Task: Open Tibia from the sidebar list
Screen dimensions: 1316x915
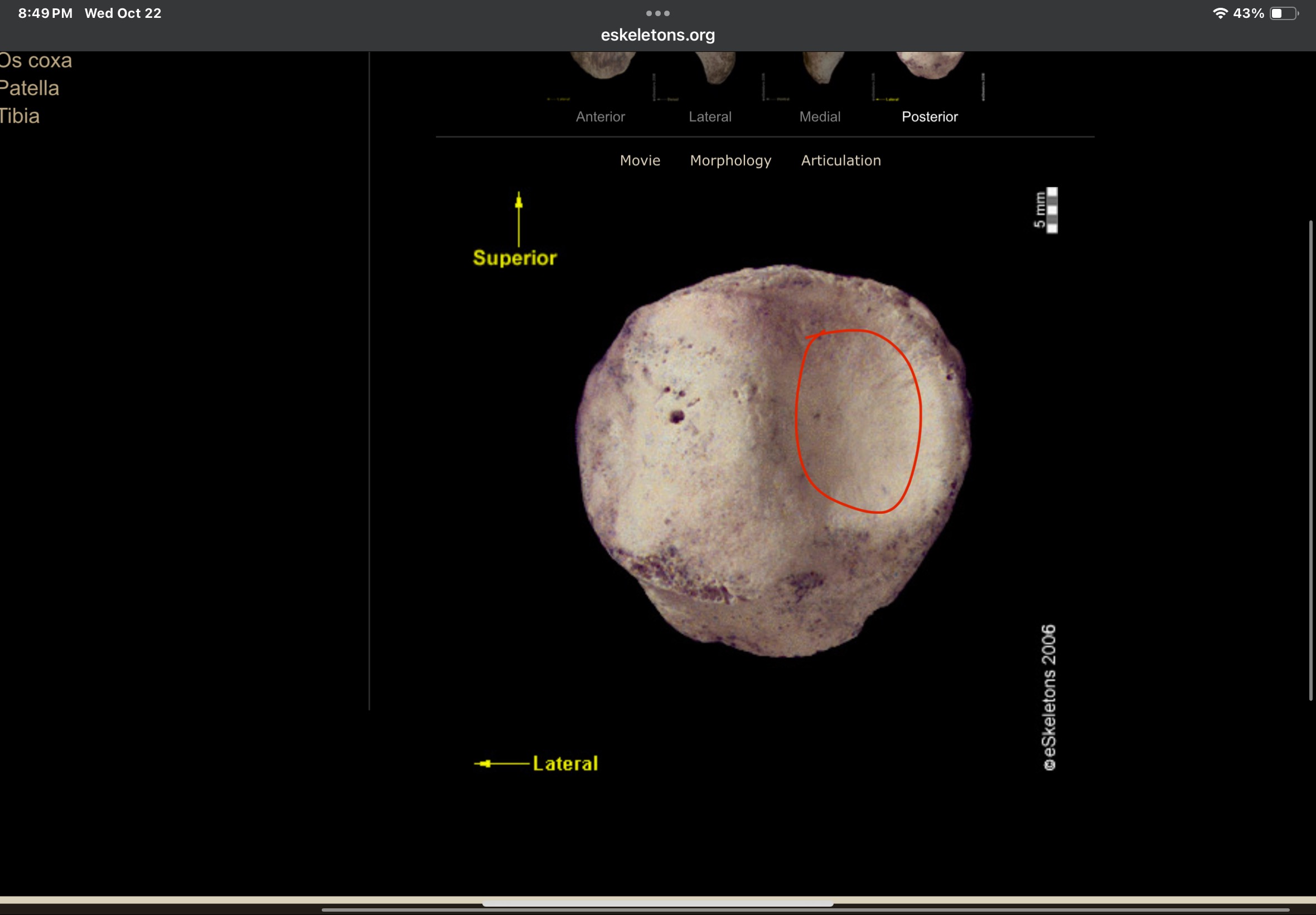Action: [x=20, y=117]
